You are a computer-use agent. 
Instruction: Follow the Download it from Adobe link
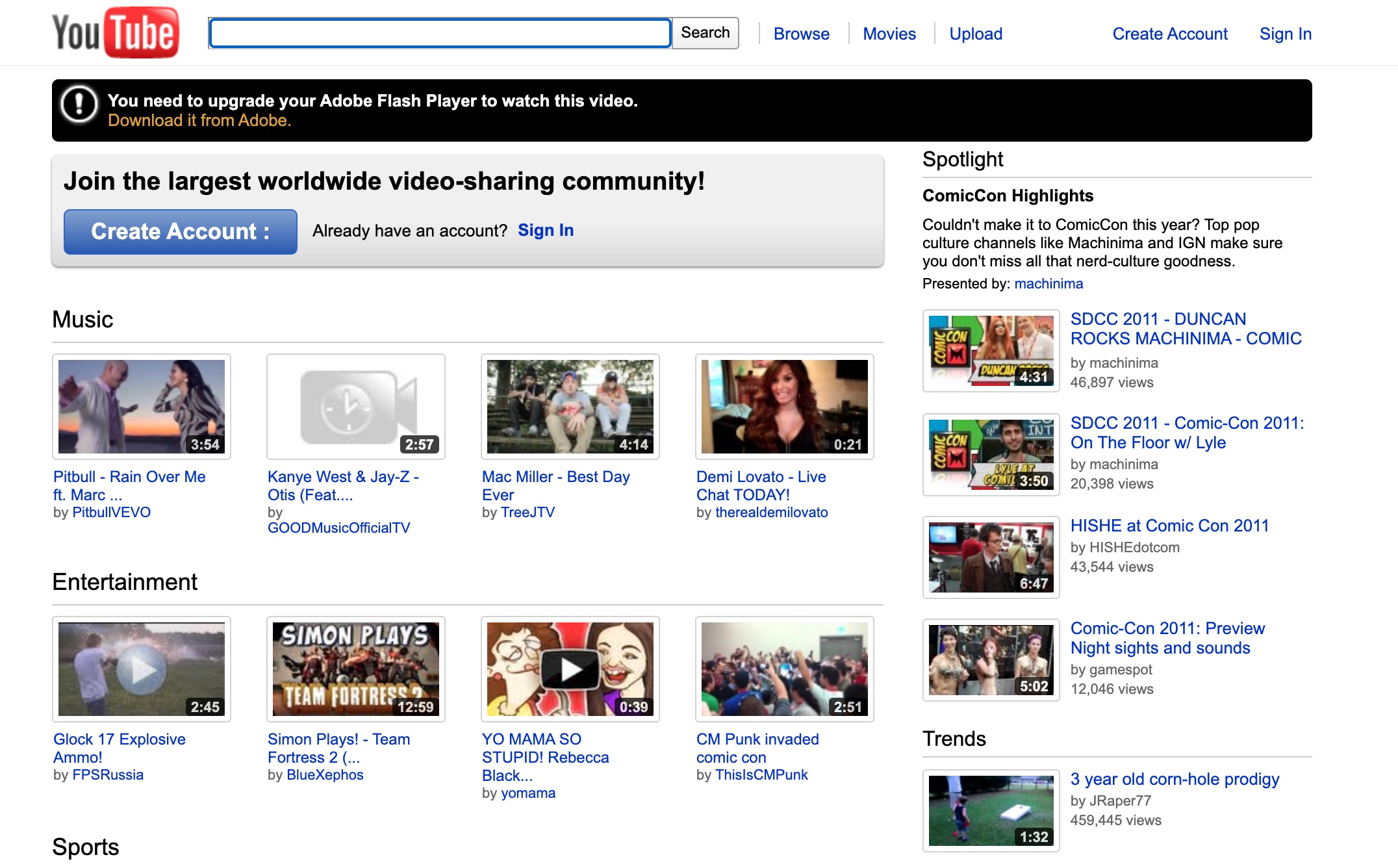(199, 121)
